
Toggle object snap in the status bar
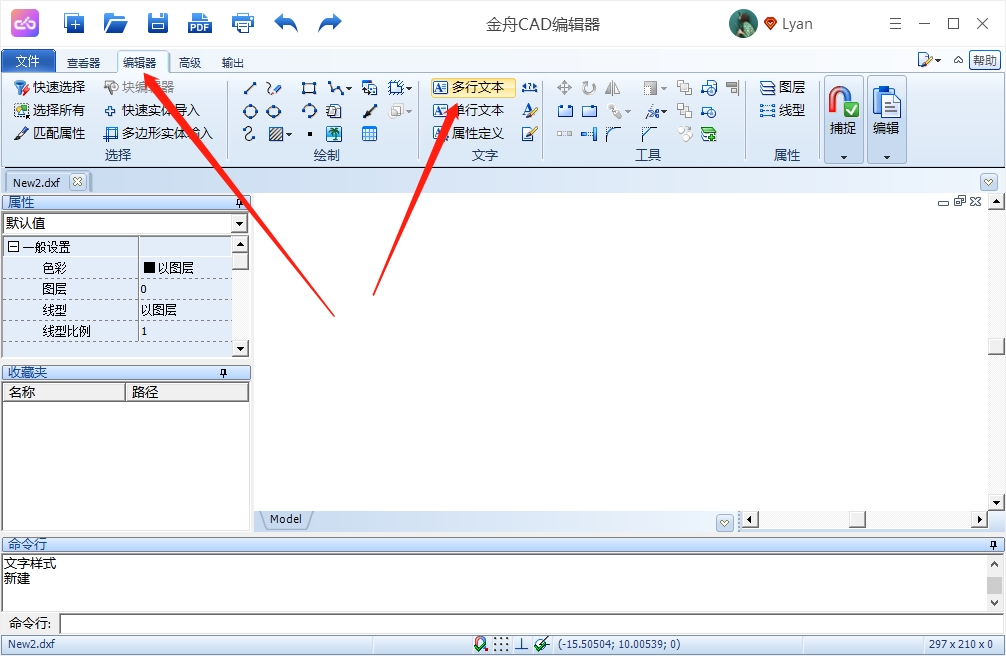coord(481,644)
